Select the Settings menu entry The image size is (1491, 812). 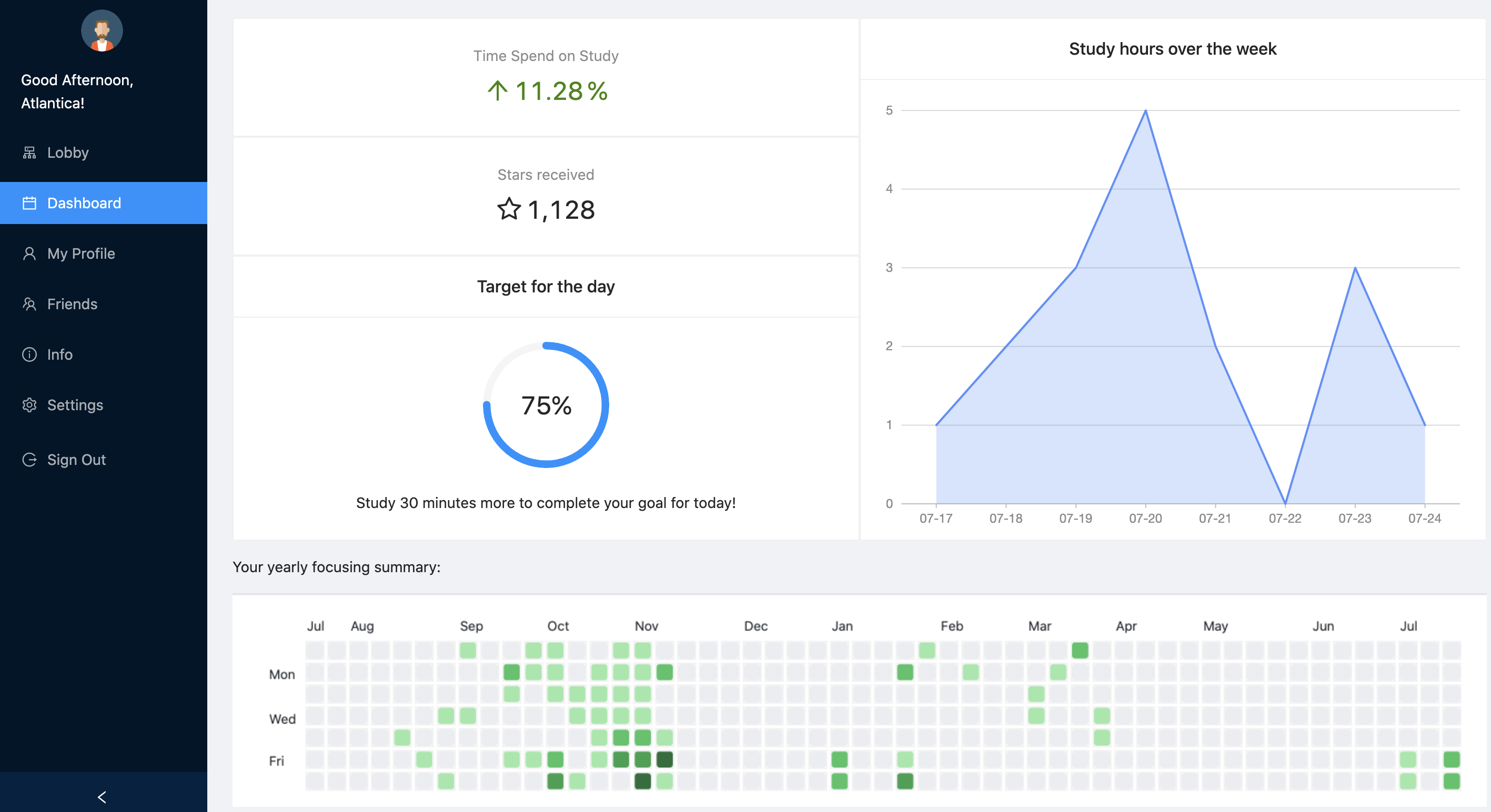click(75, 405)
